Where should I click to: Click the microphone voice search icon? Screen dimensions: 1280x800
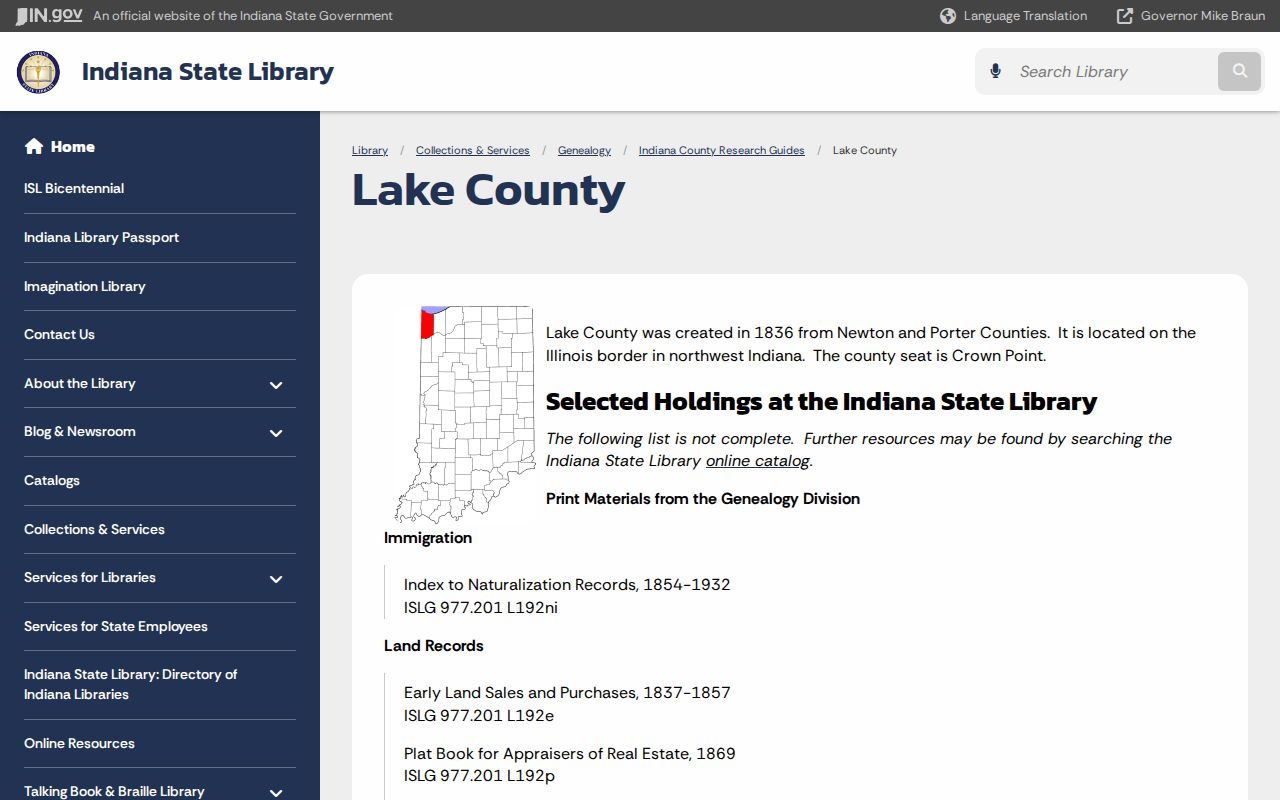(995, 71)
